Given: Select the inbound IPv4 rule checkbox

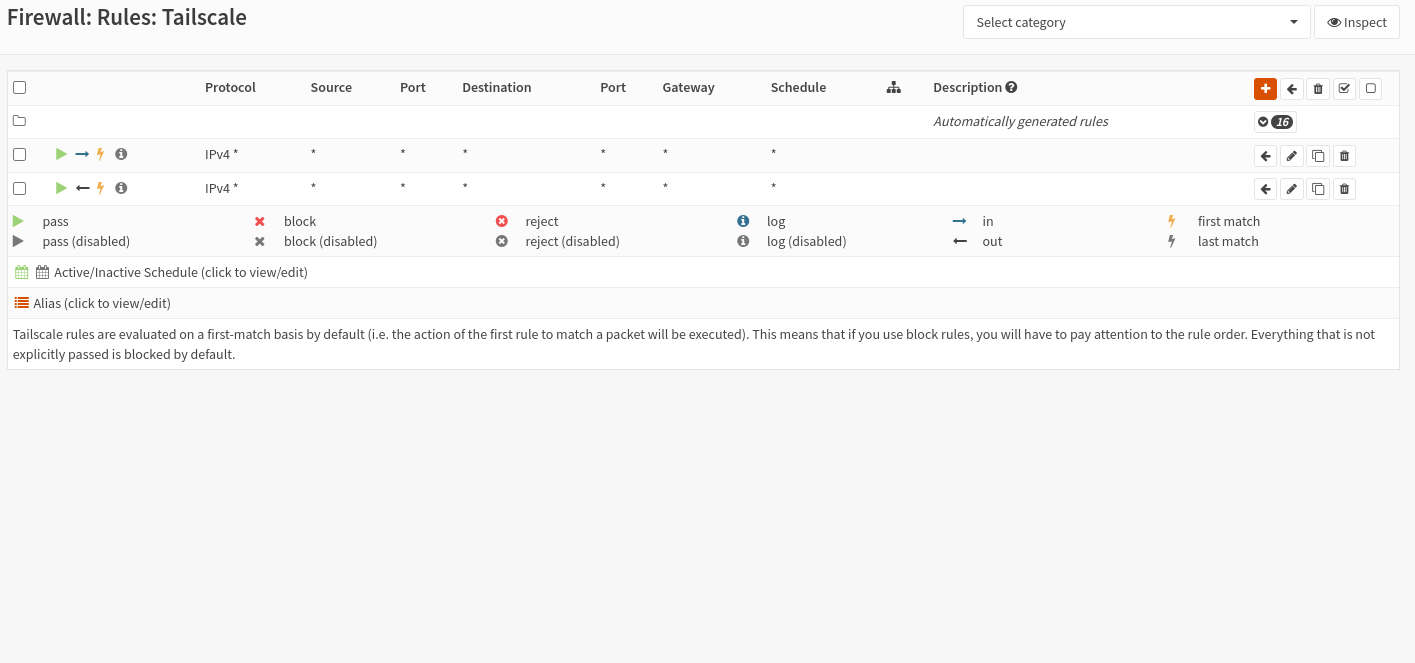Looking at the screenshot, I should pos(19,154).
